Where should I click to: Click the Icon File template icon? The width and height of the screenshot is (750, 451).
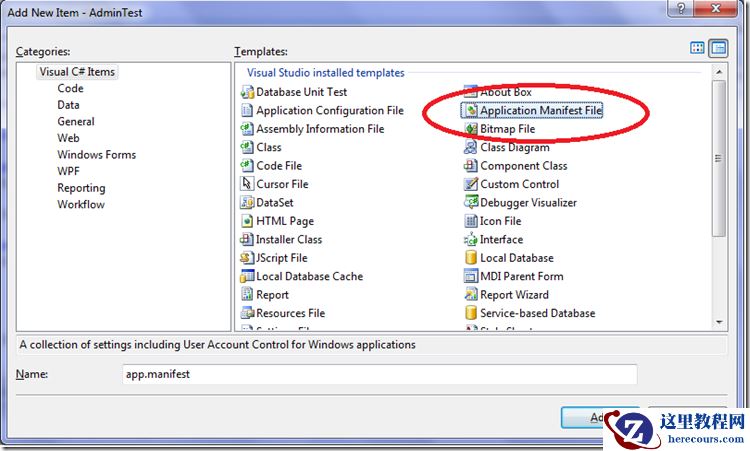[x=471, y=221]
